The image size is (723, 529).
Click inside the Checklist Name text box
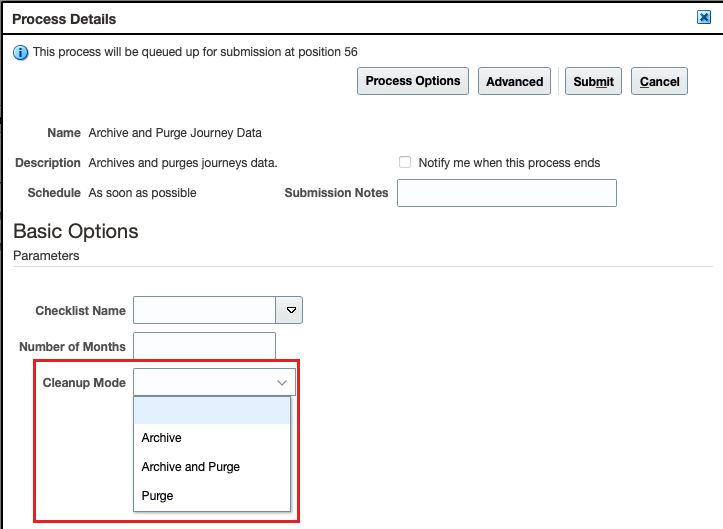[204, 310]
